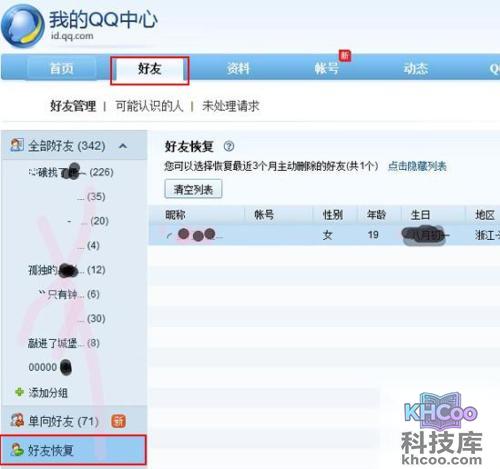This screenshot has width=500, height=469.
Task: Open 好友管理 sub-navigation link
Action: click(x=73, y=106)
